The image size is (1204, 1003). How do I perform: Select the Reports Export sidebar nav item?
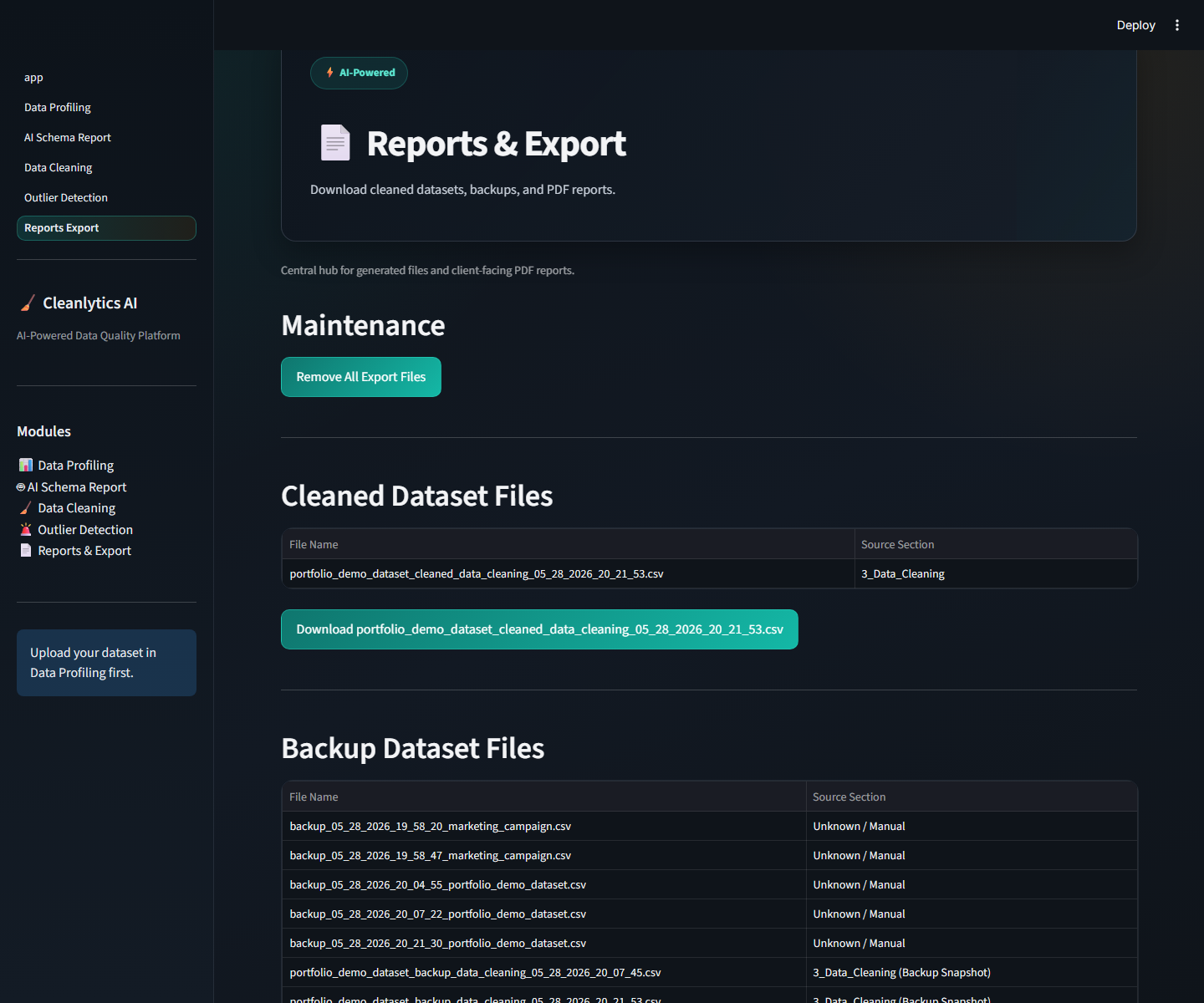pyautogui.click(x=106, y=228)
